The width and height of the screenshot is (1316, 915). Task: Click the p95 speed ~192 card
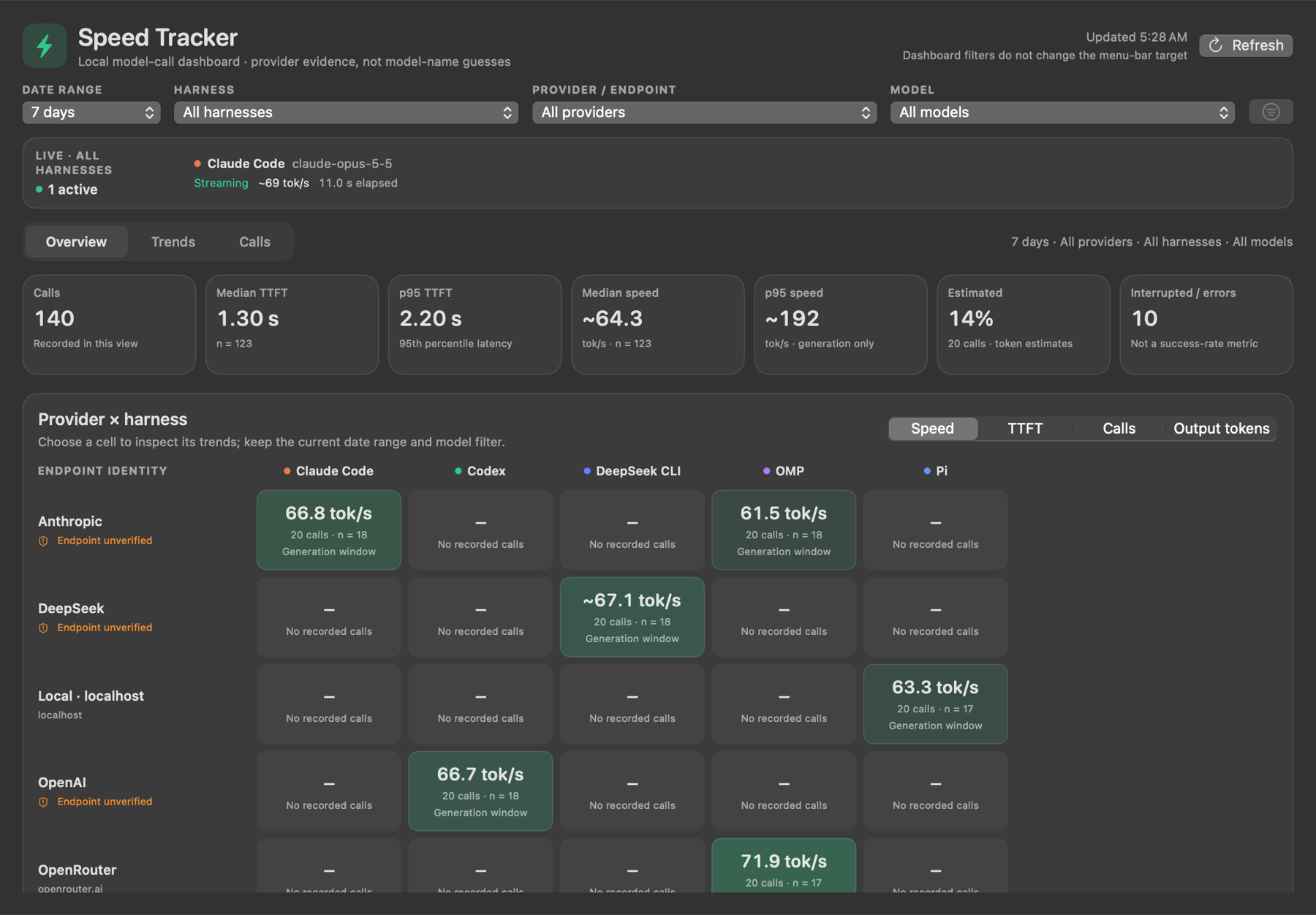tap(841, 325)
